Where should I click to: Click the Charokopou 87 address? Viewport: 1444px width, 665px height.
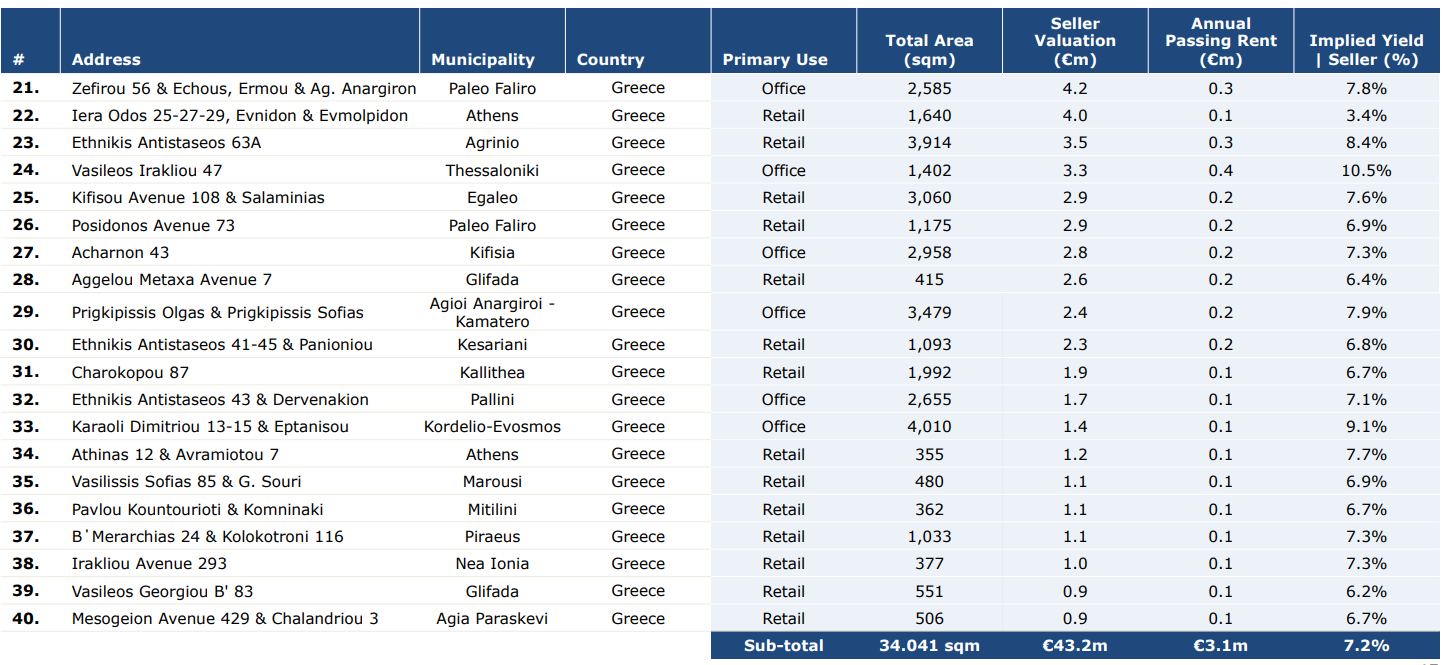click(130, 373)
